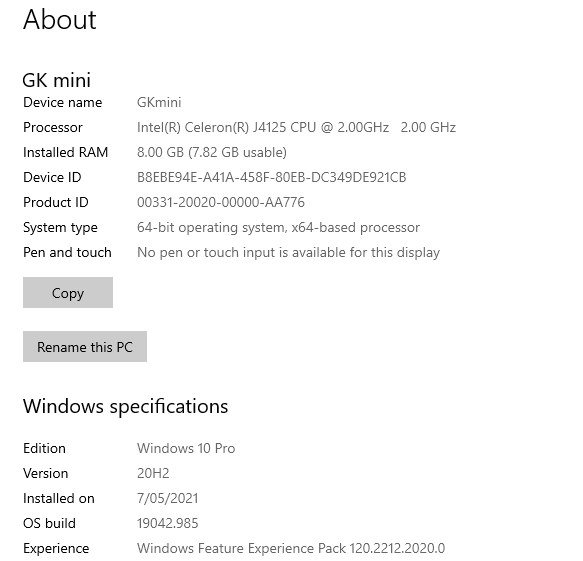Click the About page heading
This screenshot has width=583, height=561.
point(60,19)
